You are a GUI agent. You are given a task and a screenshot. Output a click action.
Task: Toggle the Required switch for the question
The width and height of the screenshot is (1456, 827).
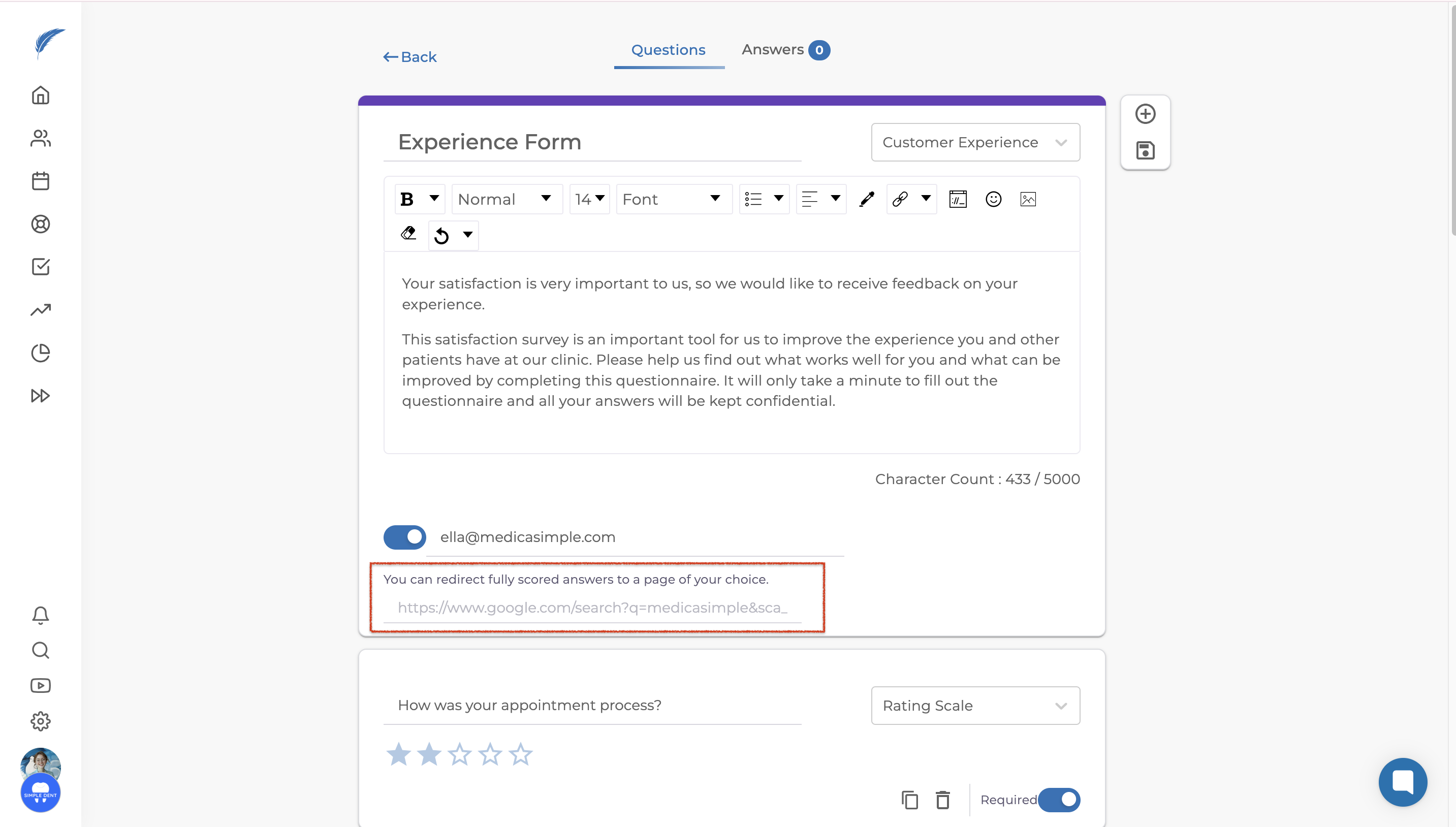coord(1059,800)
